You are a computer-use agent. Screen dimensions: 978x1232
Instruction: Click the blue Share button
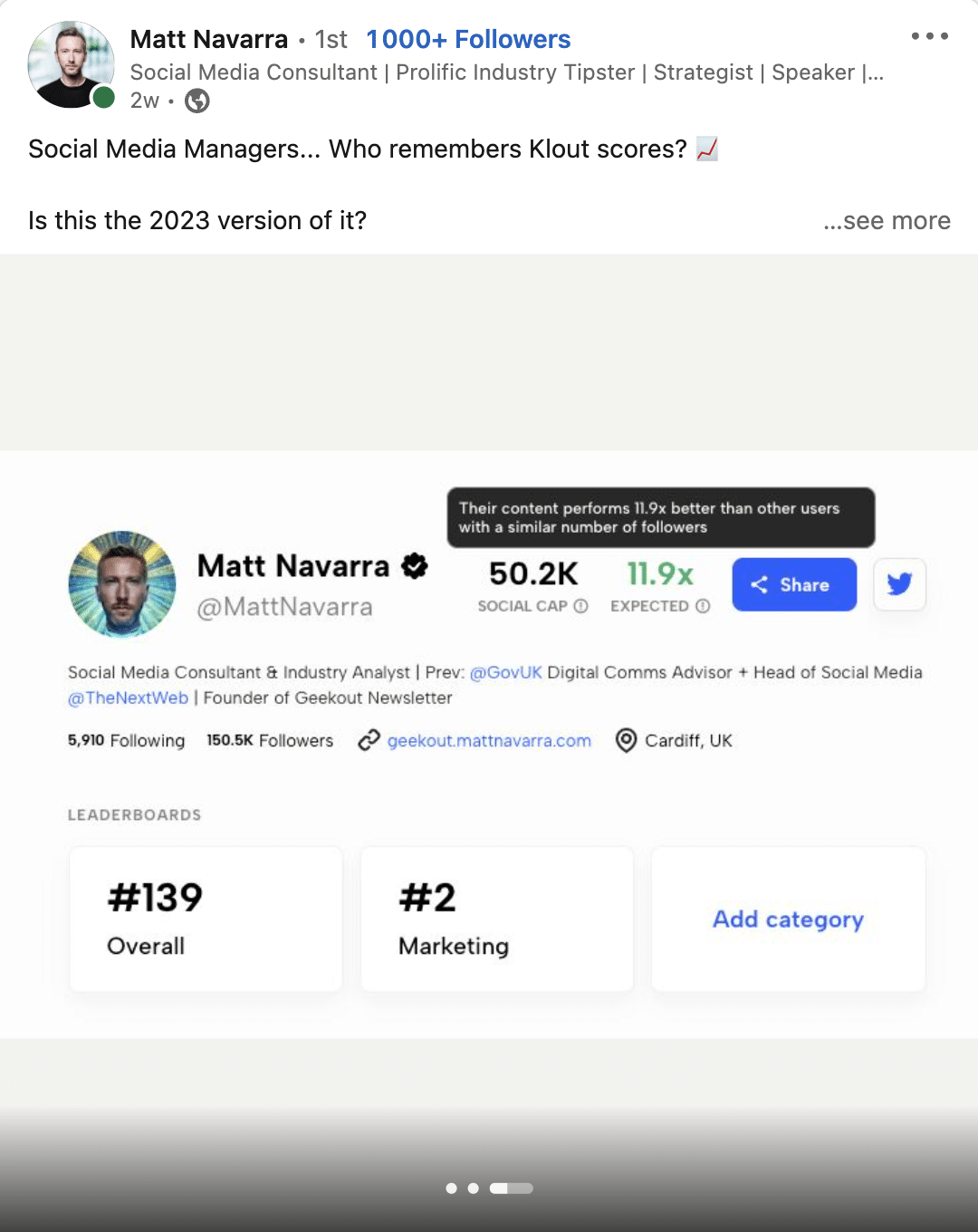click(794, 584)
